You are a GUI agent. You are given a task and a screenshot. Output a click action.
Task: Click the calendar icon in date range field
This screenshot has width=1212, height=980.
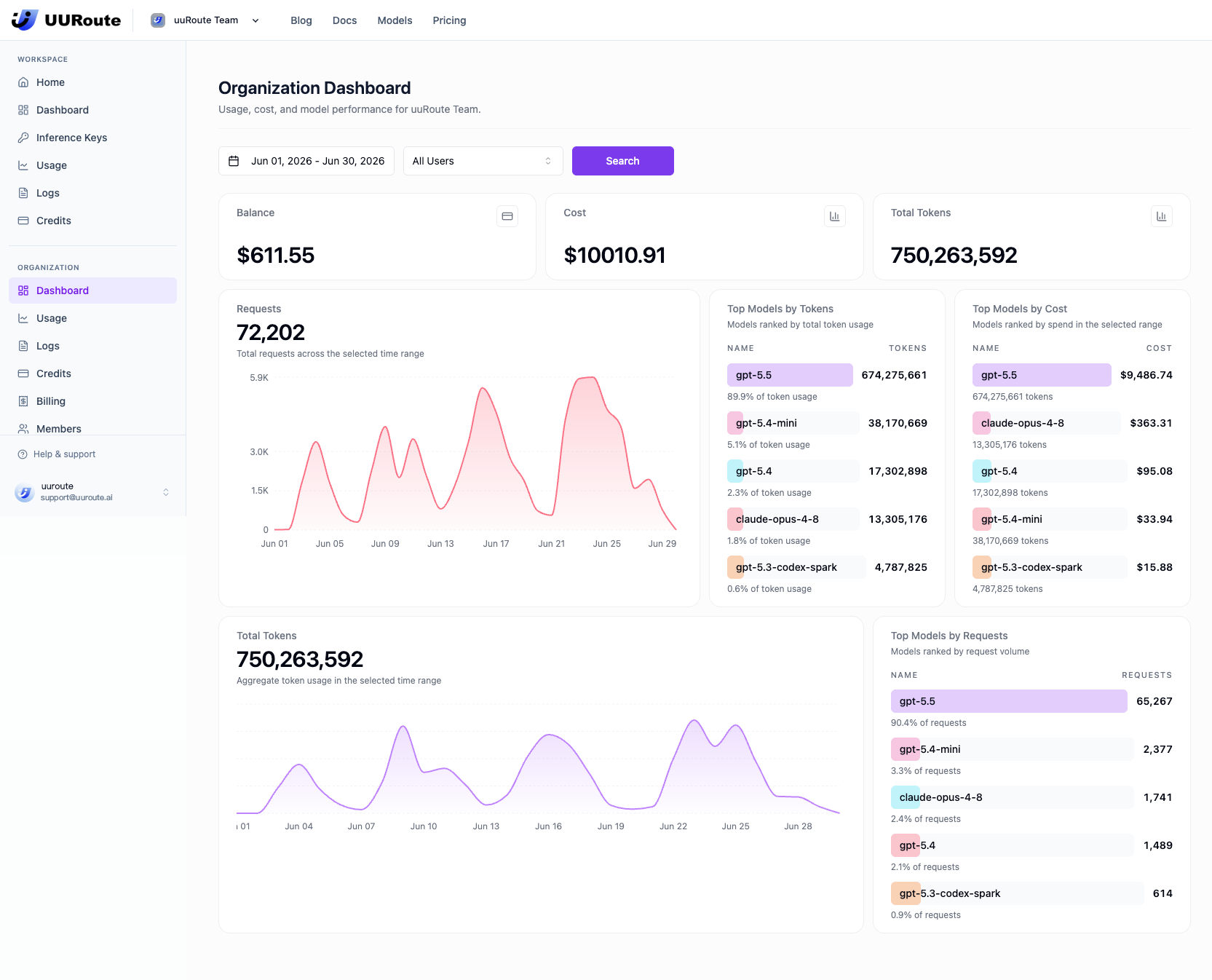click(x=234, y=161)
